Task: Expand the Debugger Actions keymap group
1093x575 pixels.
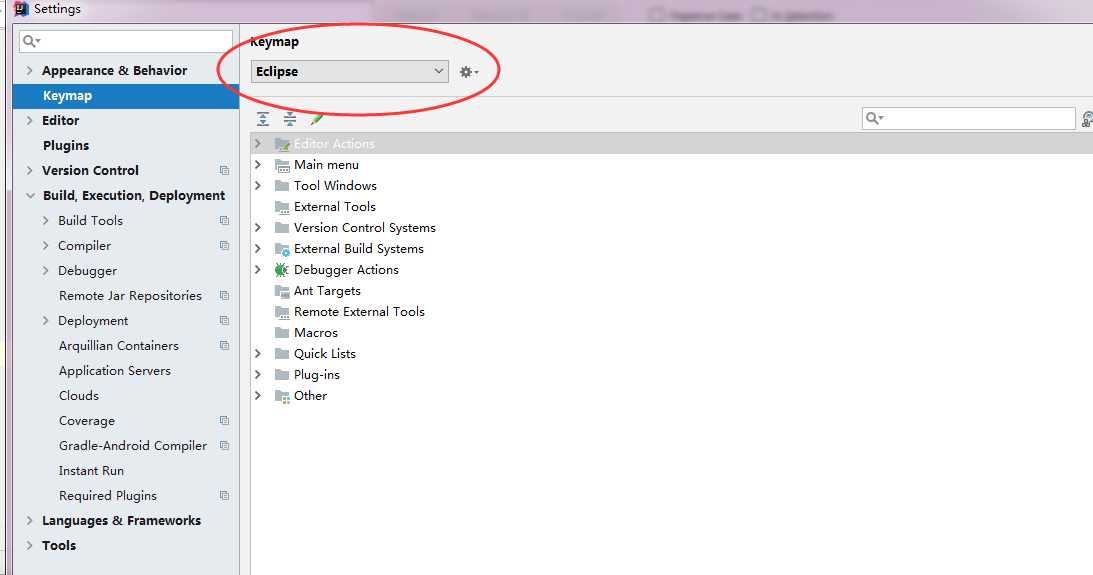Action: point(258,270)
